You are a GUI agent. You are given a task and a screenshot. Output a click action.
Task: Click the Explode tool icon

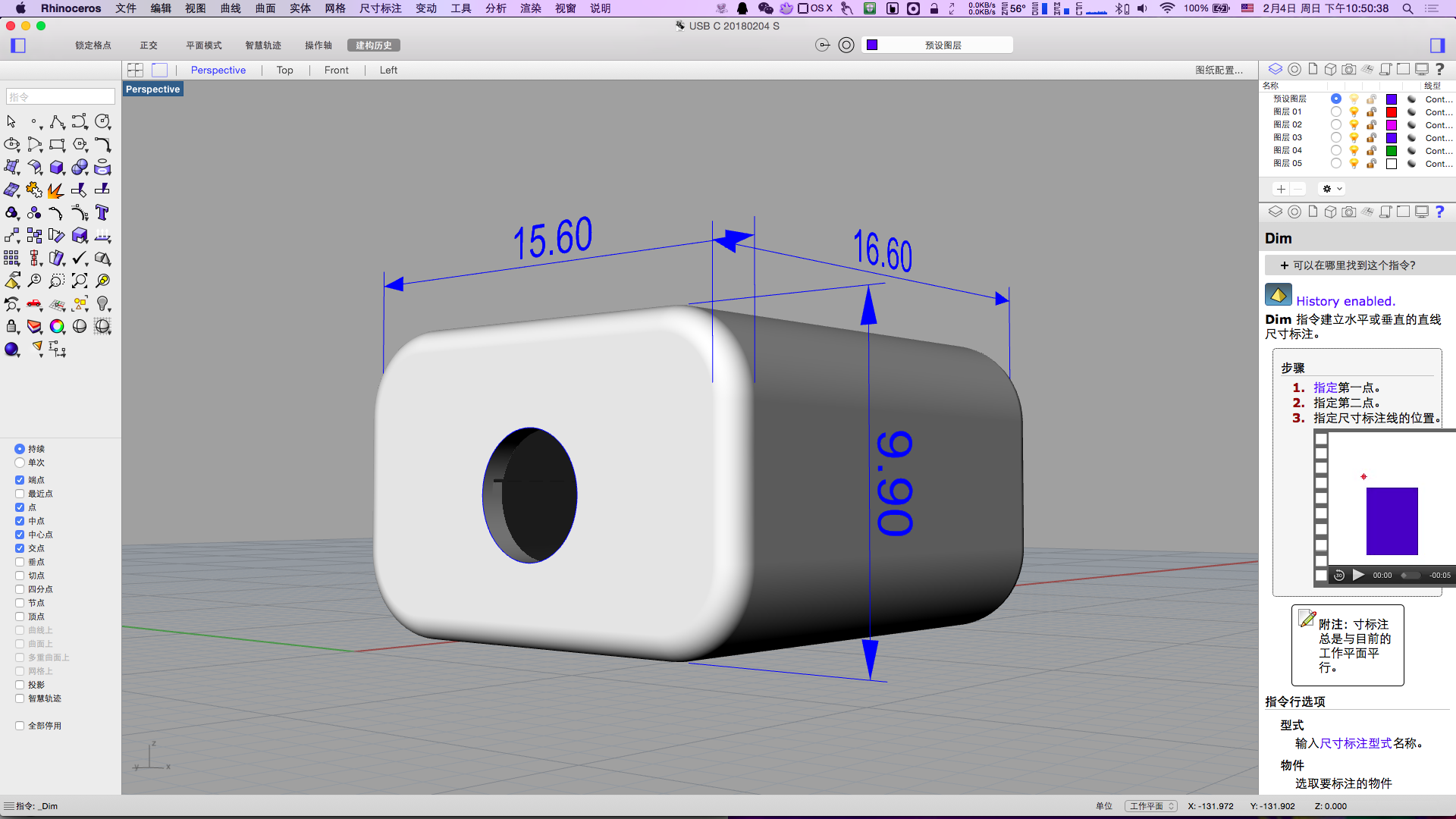click(x=55, y=190)
